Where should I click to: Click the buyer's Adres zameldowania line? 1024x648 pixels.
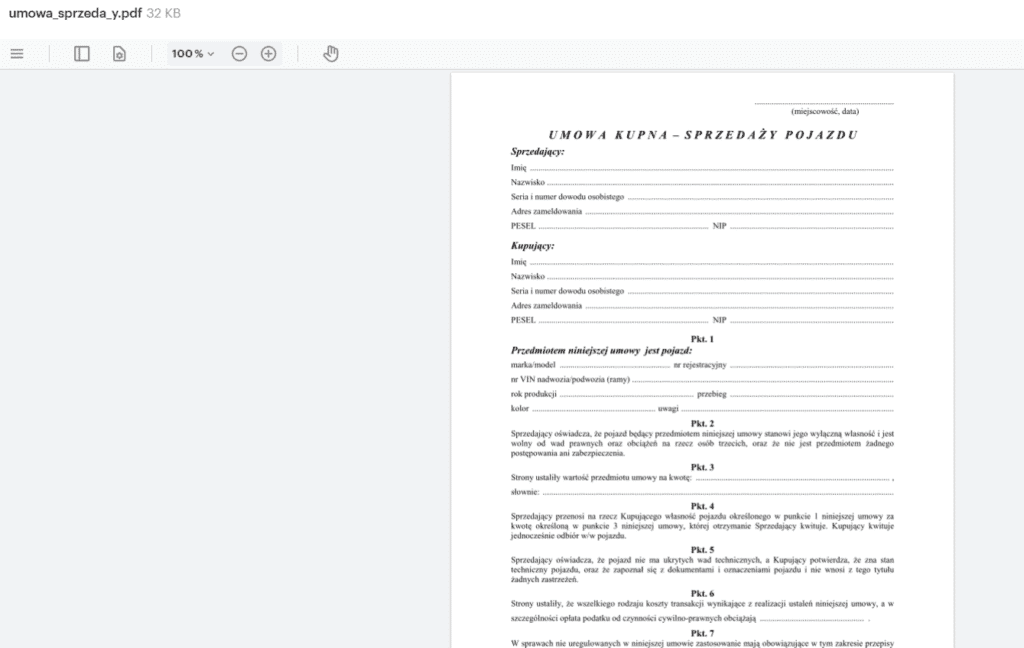(740, 305)
